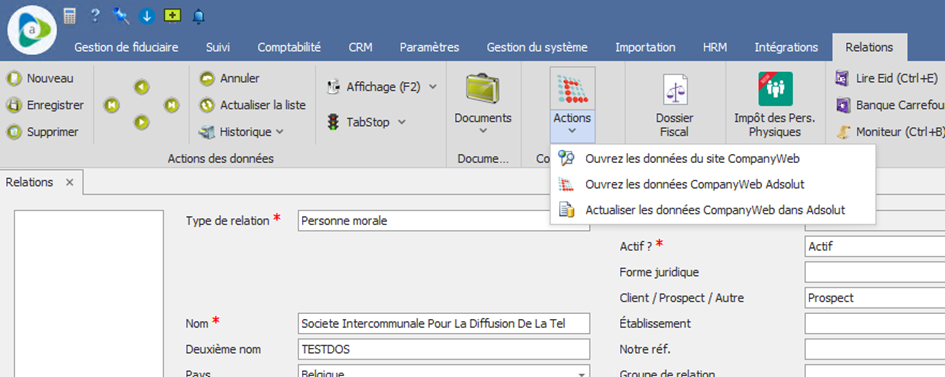Open the notifications bell icon
This screenshot has width=945, height=377.
(x=198, y=16)
